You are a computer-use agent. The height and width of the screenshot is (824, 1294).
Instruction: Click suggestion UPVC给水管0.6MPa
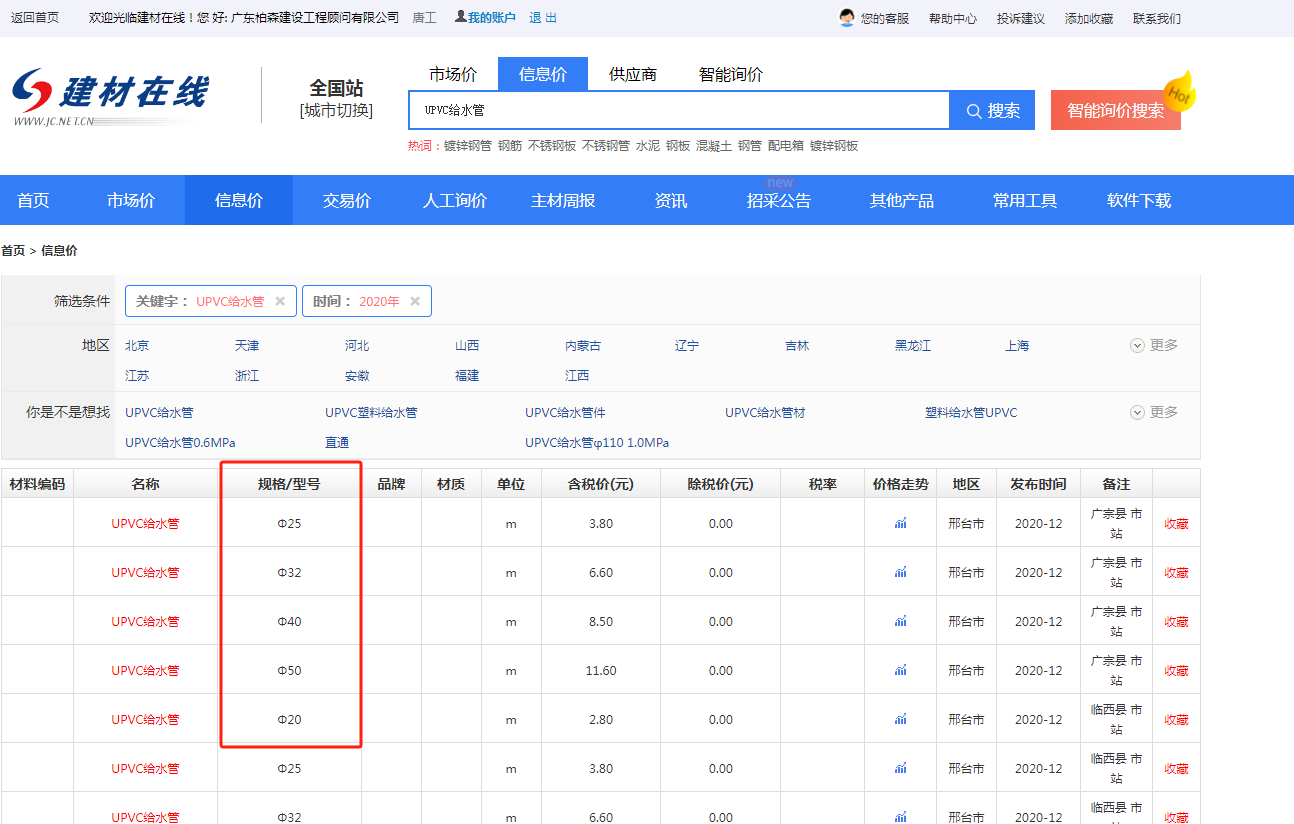[180, 443]
